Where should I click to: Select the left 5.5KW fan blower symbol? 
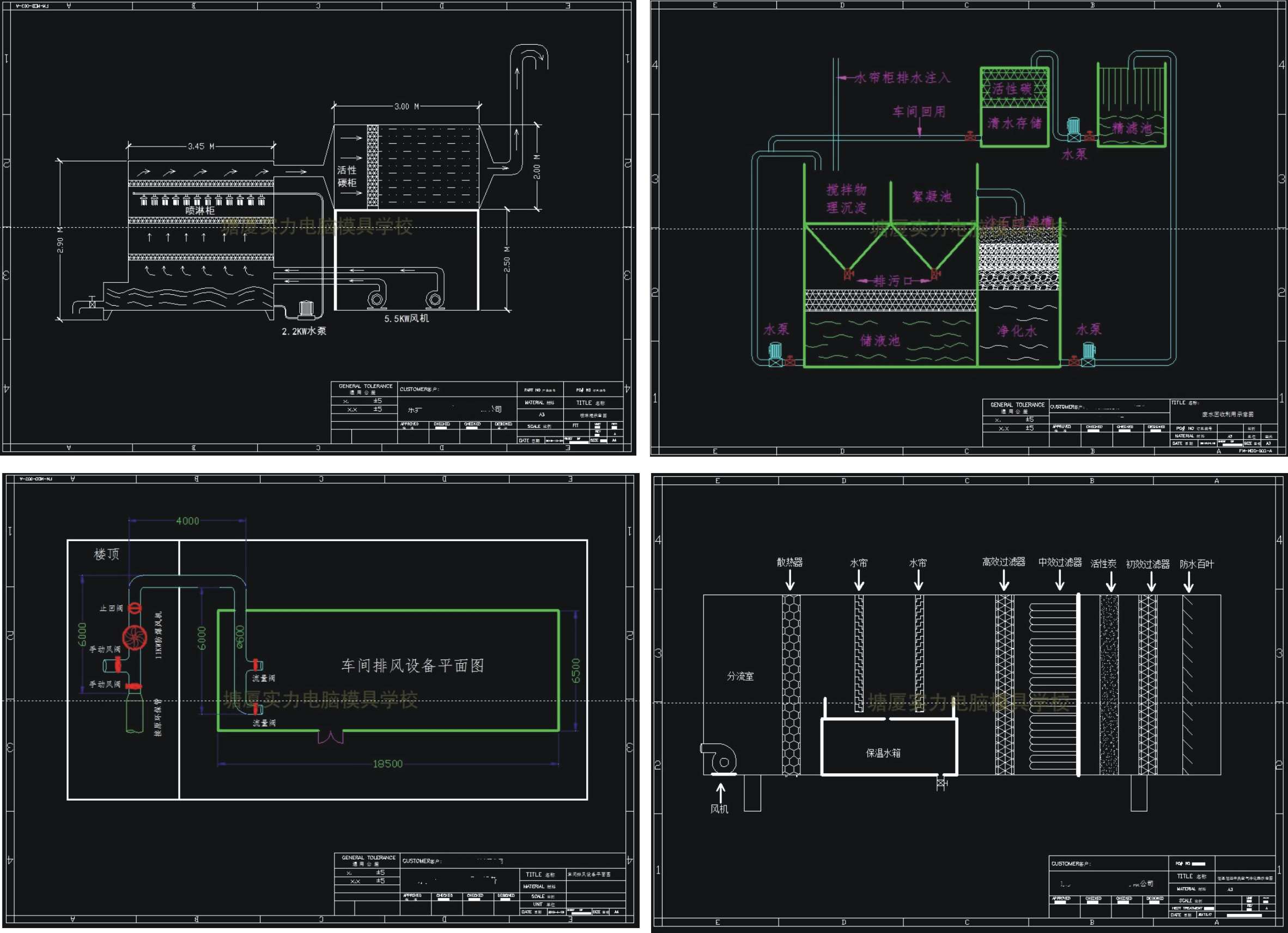coord(376,300)
